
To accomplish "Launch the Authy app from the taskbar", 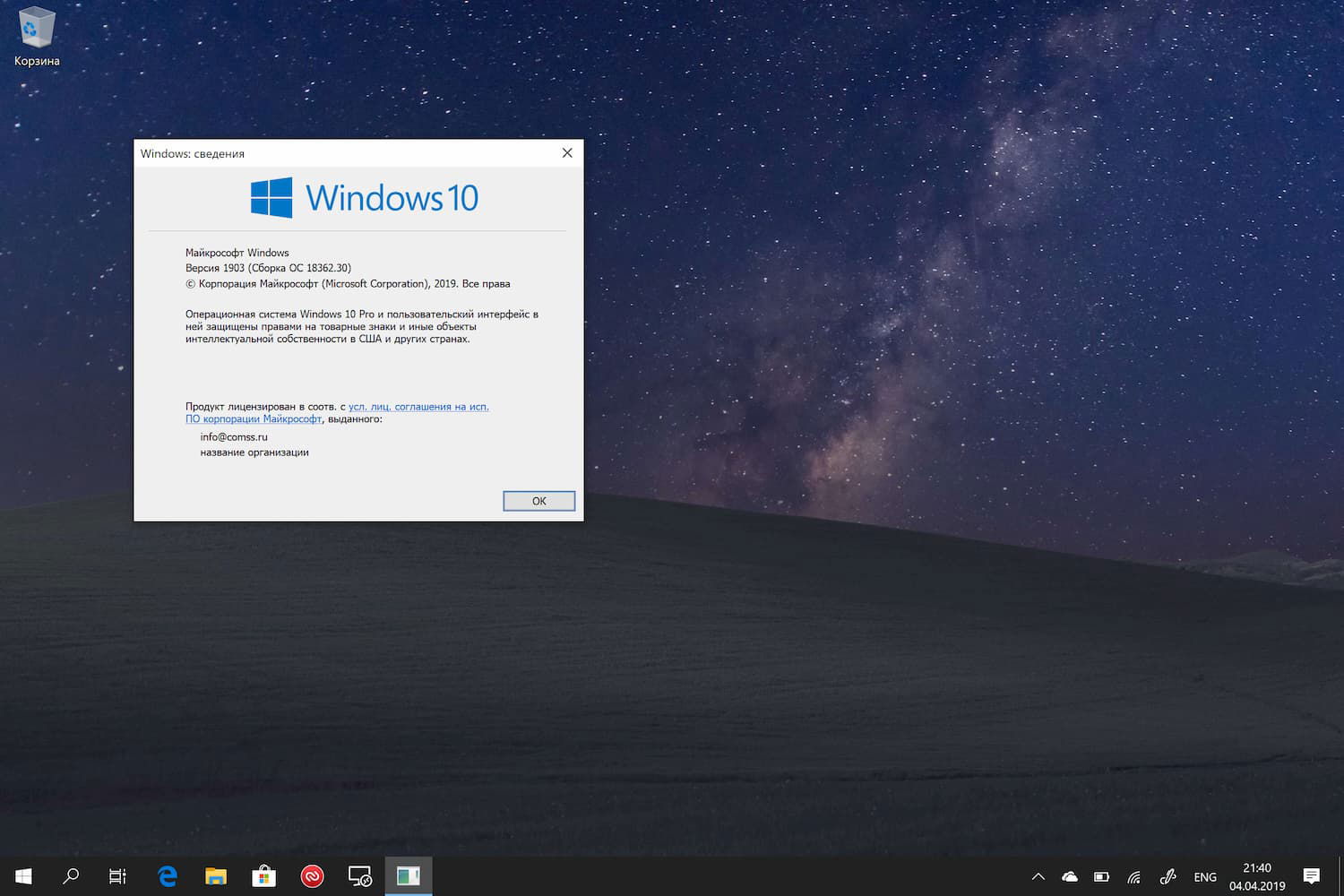I will pyautogui.click(x=312, y=875).
